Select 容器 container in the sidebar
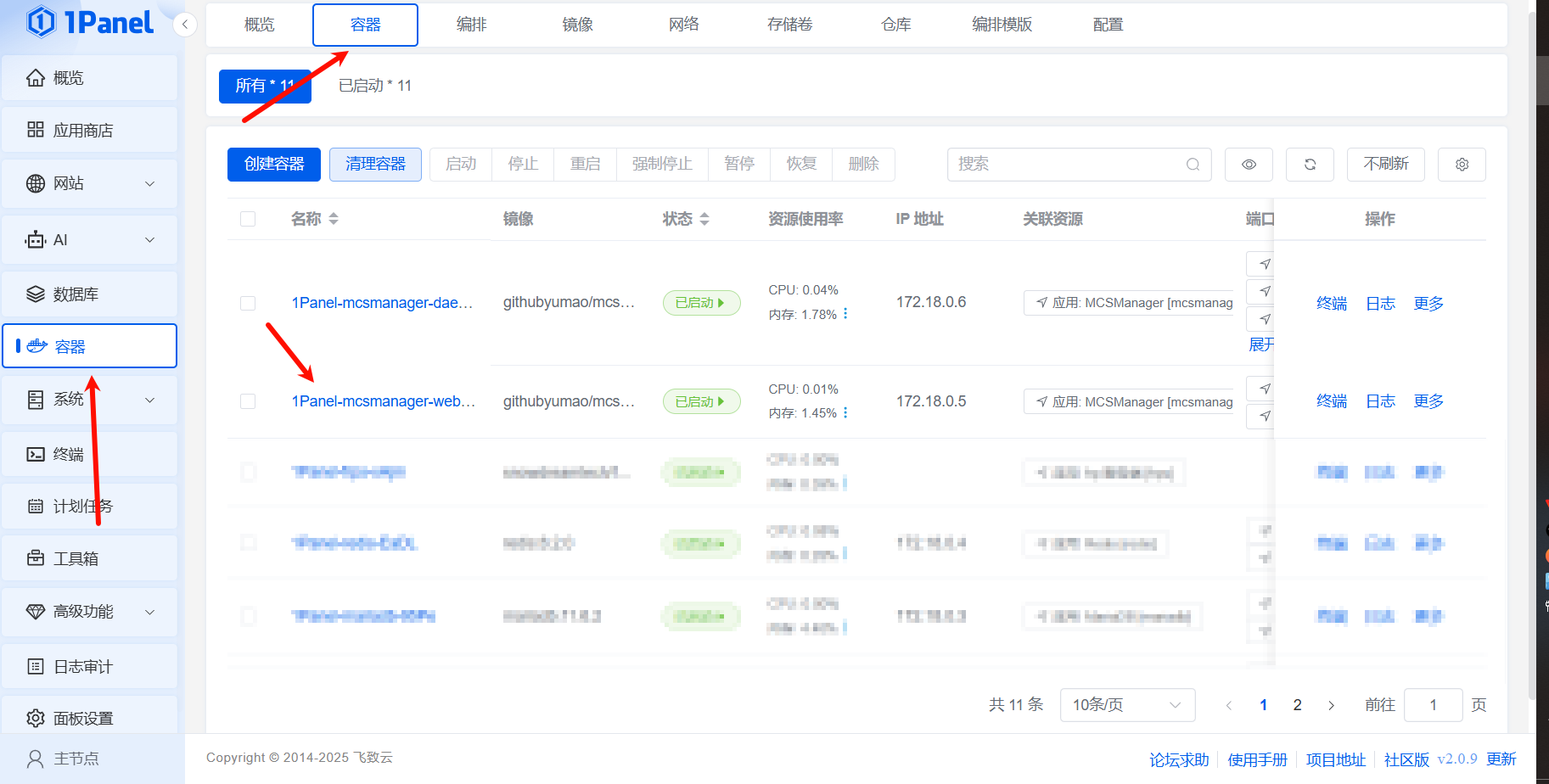 (89, 346)
